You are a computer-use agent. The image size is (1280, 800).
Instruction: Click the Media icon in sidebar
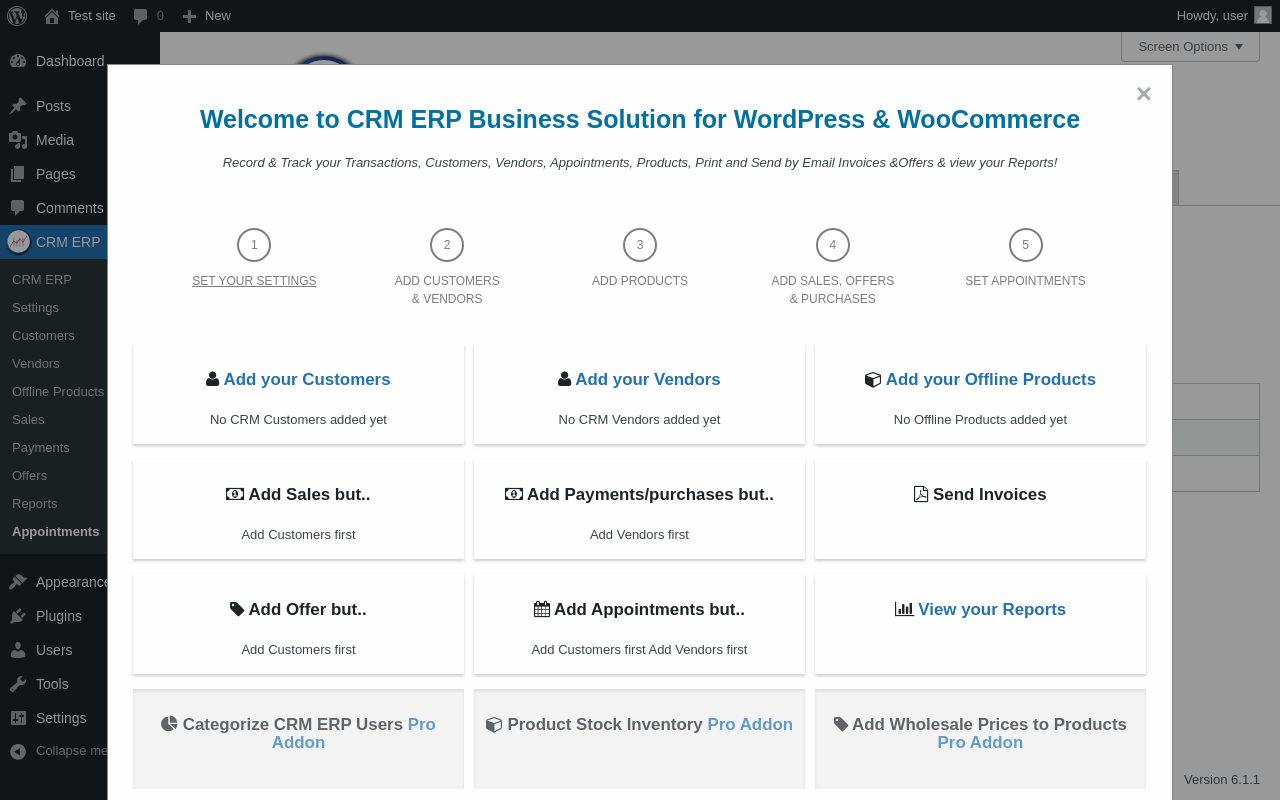click(18, 140)
